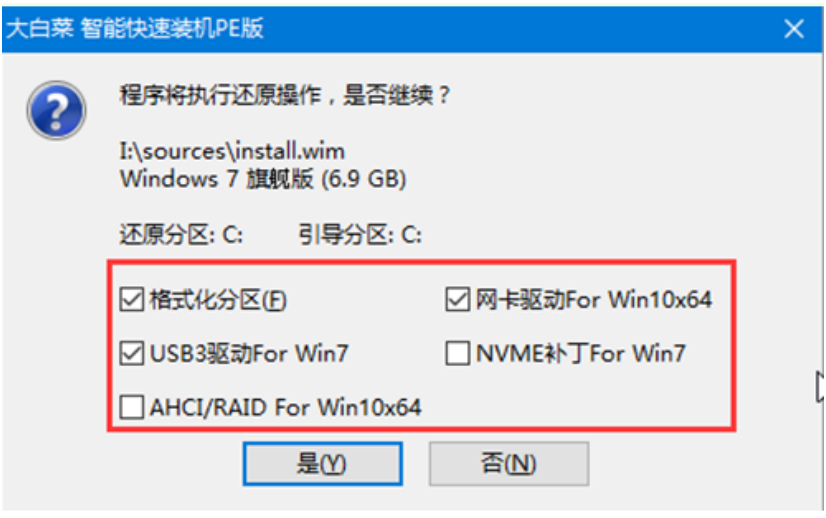Tick the AHCI/RAID For Win10x64 checkbox

click(132, 407)
